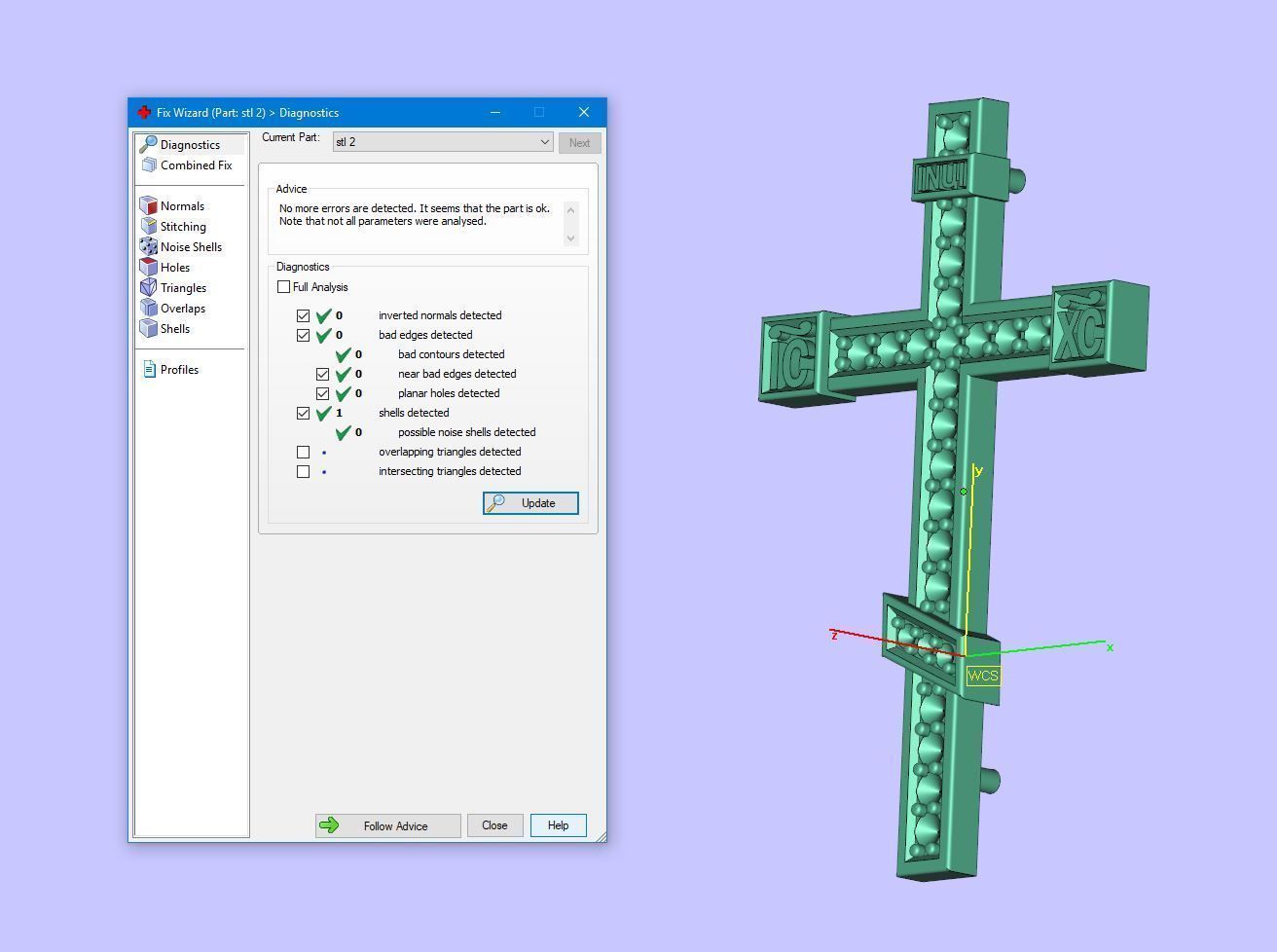Click the Overlaps icon
This screenshot has height=952, width=1277.
(148, 308)
